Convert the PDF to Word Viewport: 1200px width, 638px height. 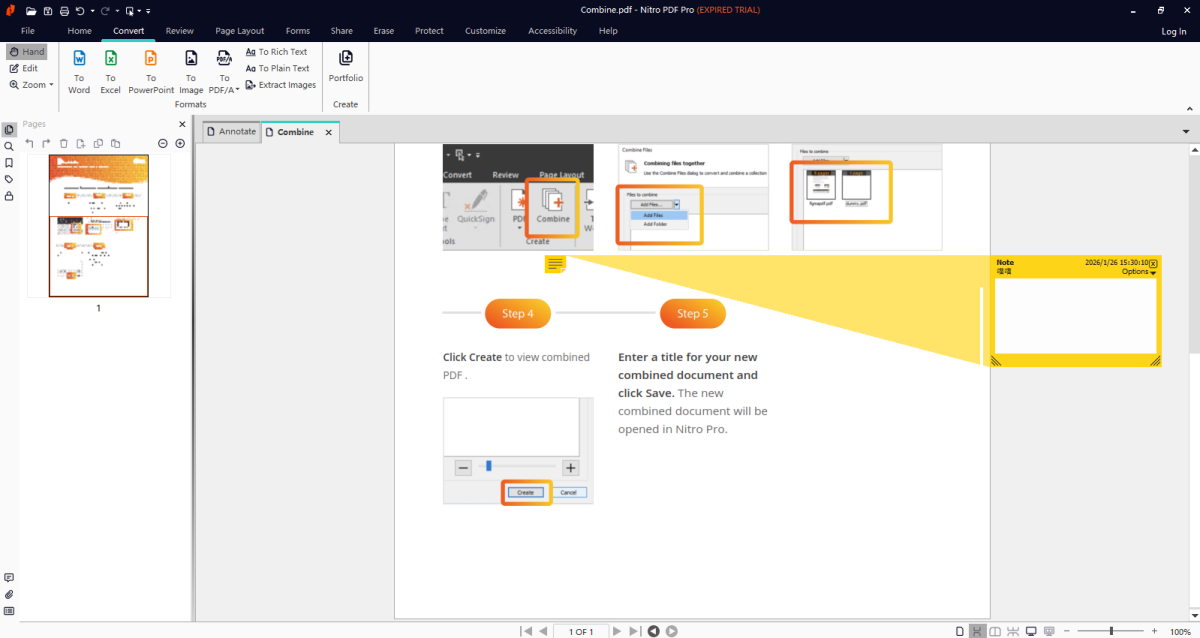[x=79, y=70]
